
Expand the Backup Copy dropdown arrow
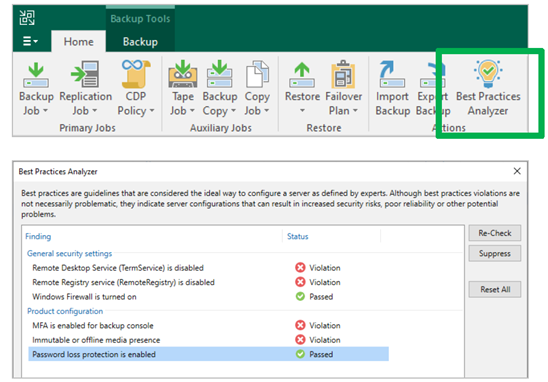233,111
